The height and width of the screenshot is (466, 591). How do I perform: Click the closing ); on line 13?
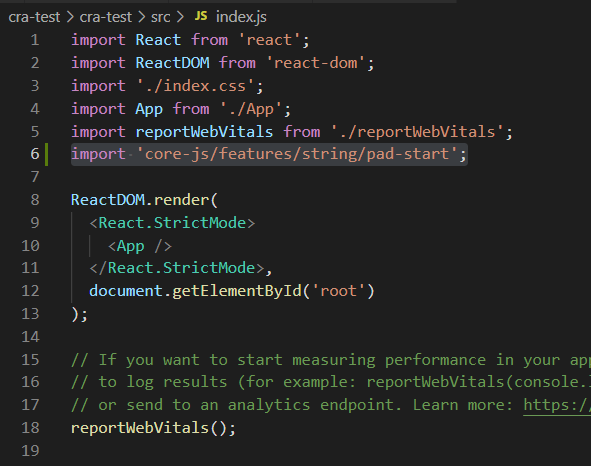[80, 314]
